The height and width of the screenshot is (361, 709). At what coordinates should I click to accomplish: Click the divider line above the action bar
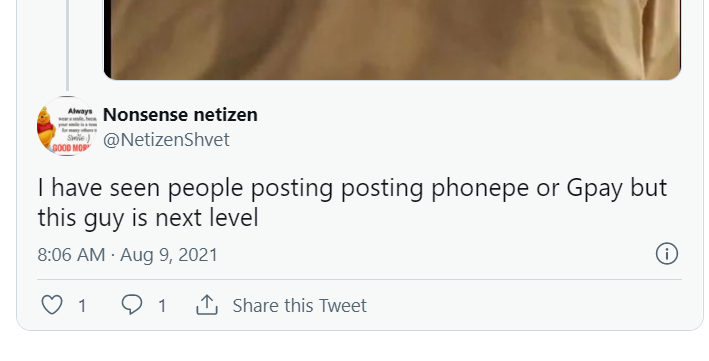[x=359, y=280]
